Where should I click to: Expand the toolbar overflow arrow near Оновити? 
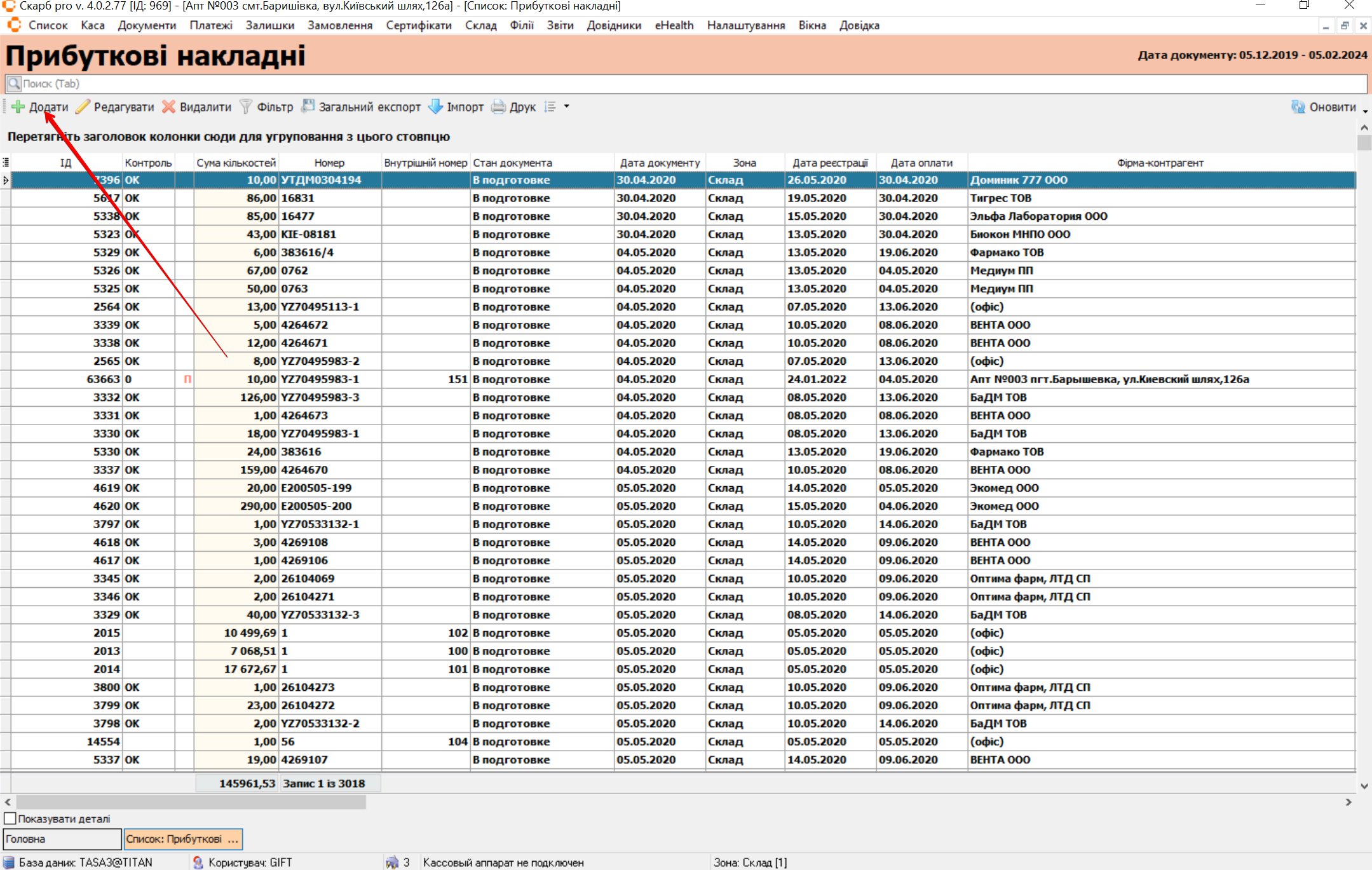coord(1366,112)
